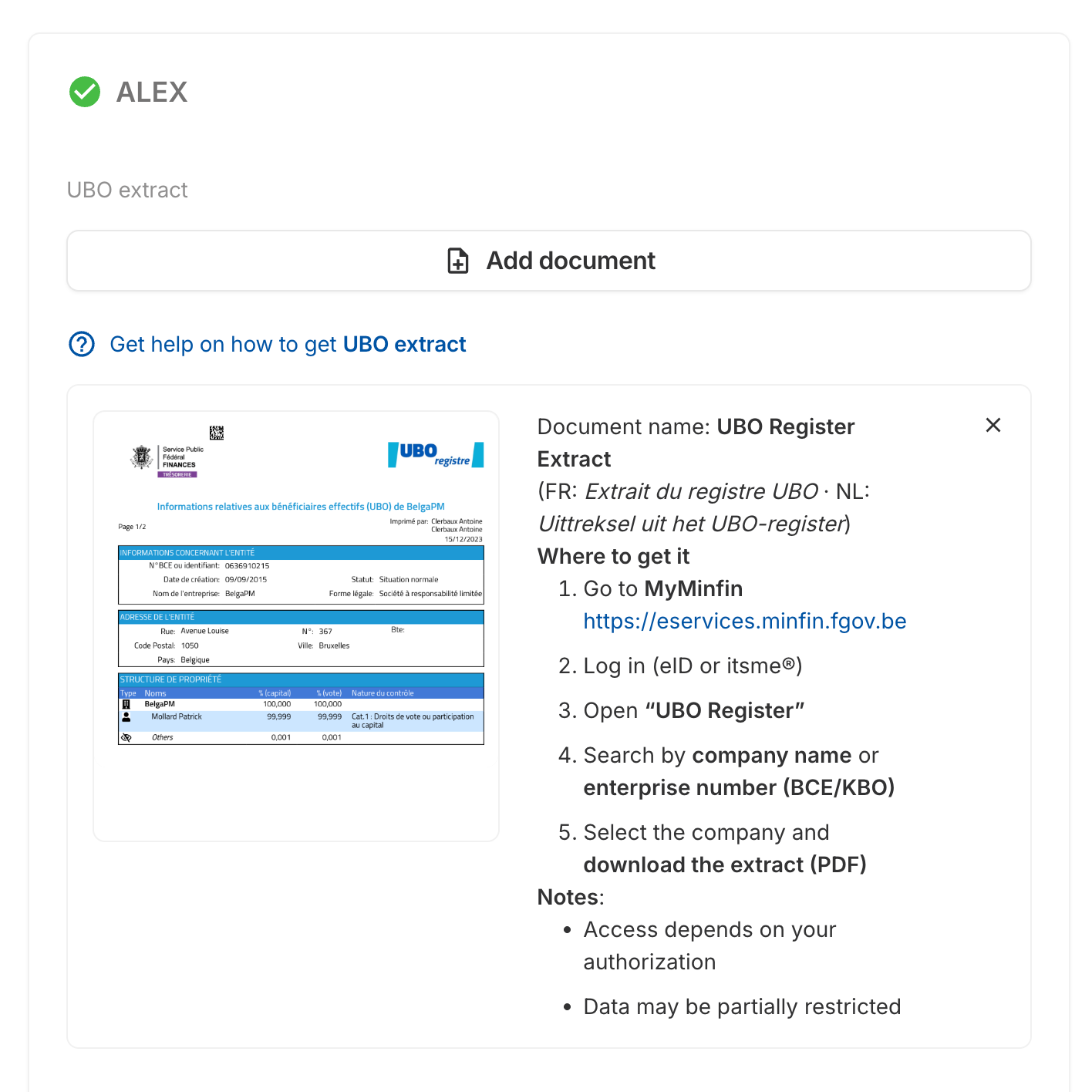1092x1092 pixels.
Task: Click the document-plus icon in Add document
Action: click(458, 261)
